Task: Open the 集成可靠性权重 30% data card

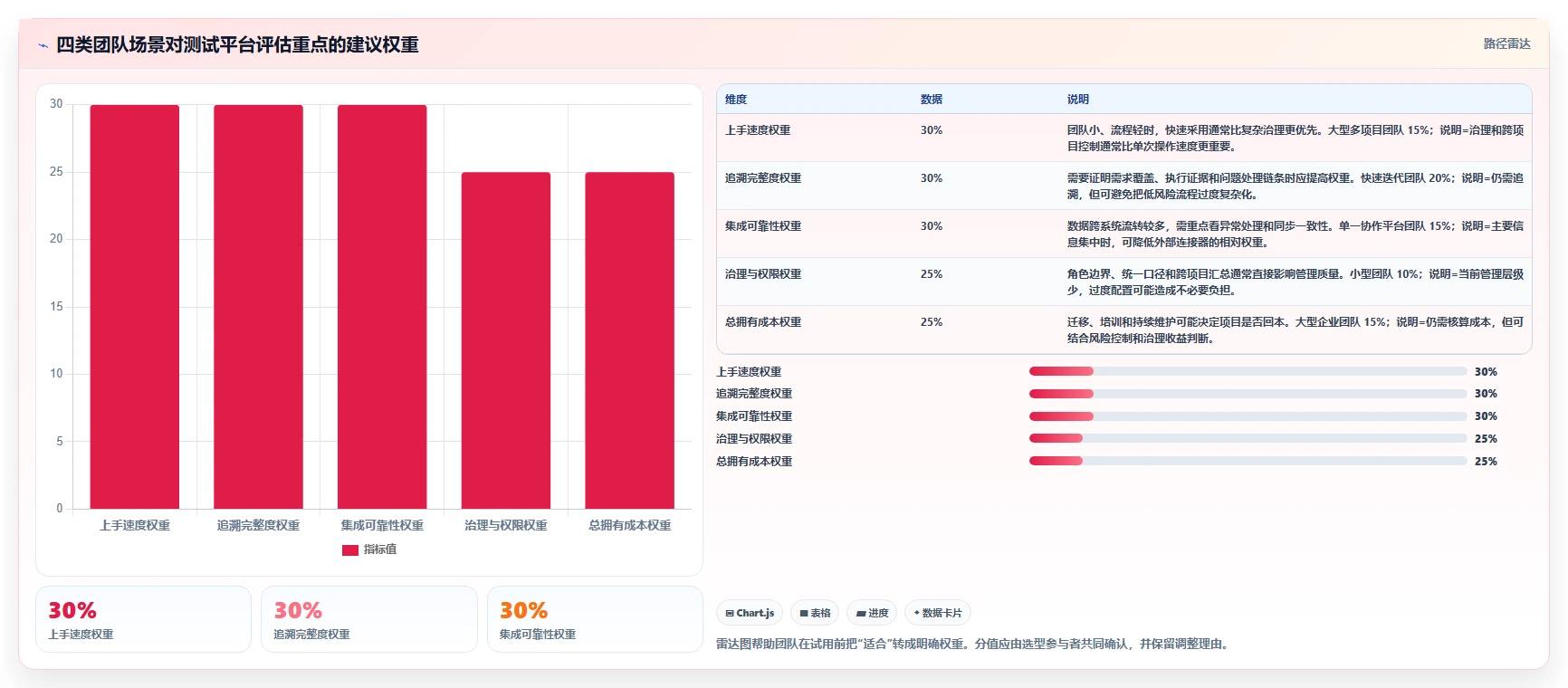Action: (595, 619)
